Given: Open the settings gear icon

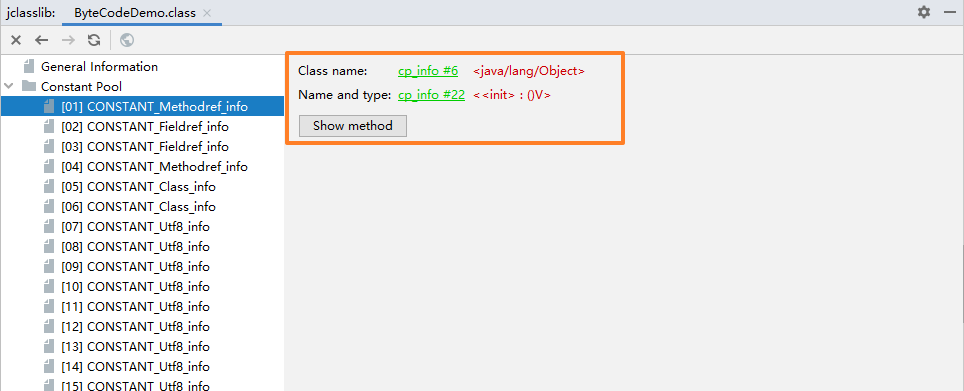Looking at the screenshot, I should 924,12.
